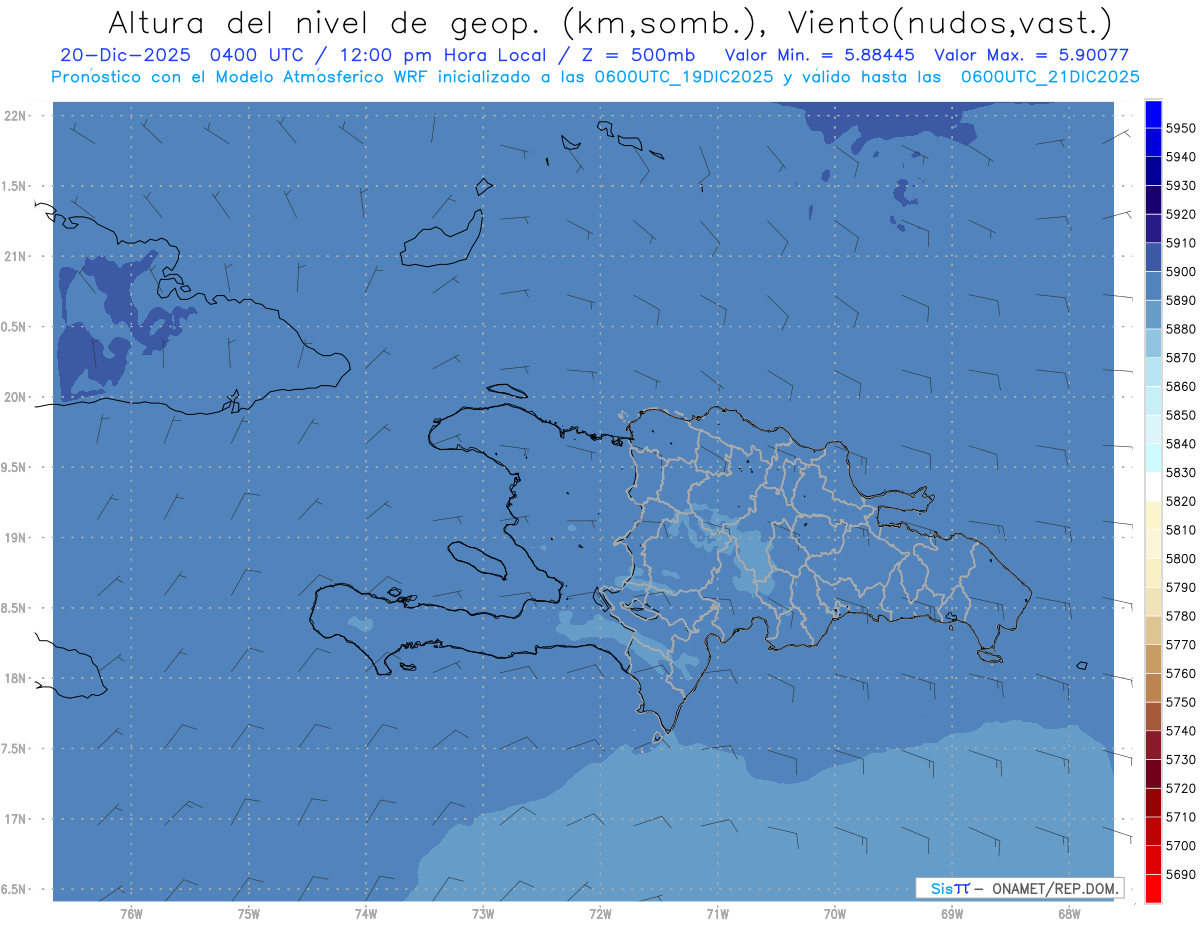
Task: Click the top bright blue color bar segment above 5950
Action: pyautogui.click(x=1153, y=114)
